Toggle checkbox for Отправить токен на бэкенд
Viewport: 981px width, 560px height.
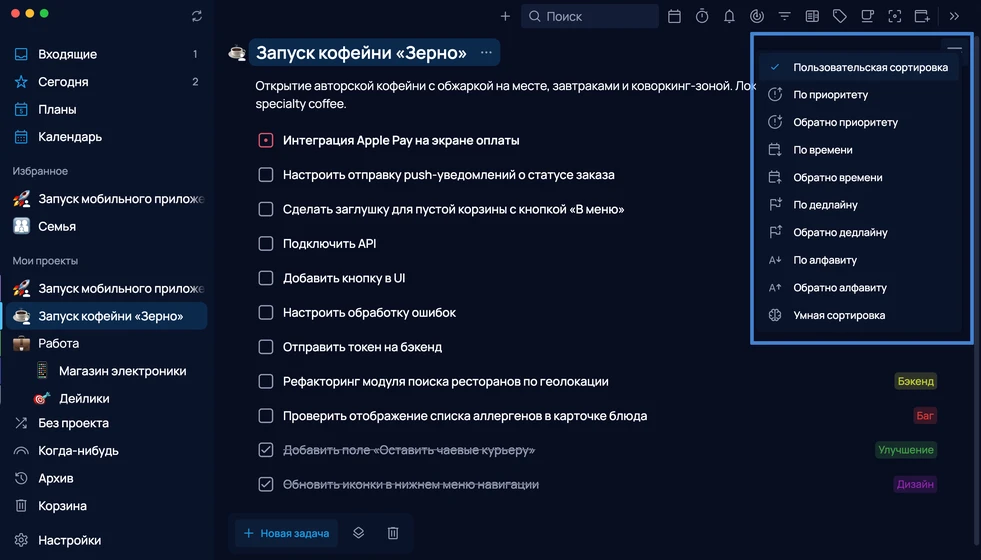266,347
